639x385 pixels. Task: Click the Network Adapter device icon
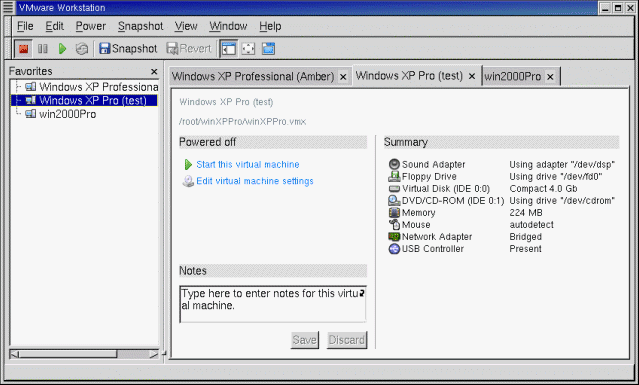point(394,236)
